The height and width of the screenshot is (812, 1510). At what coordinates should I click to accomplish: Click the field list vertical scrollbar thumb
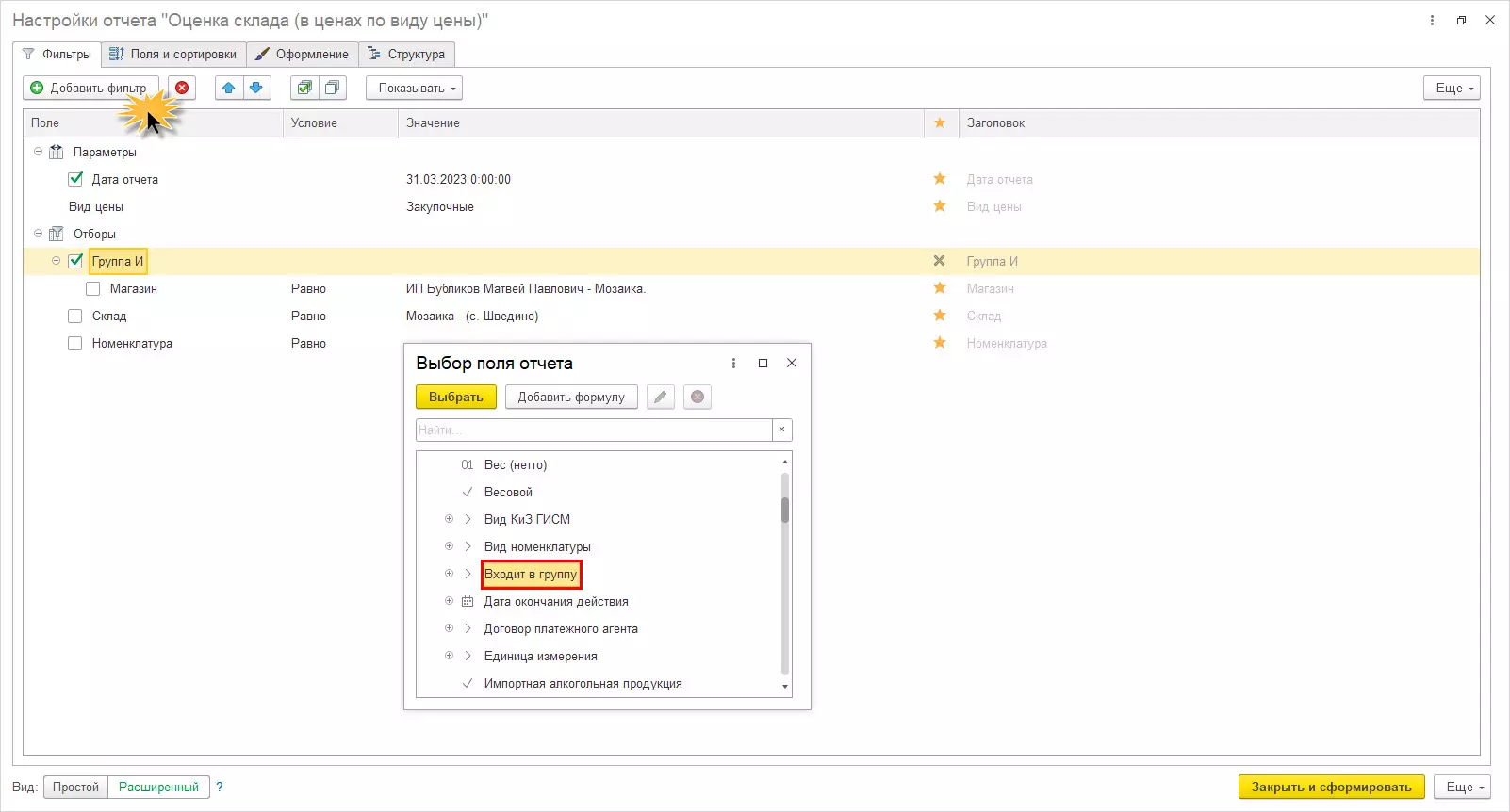pos(785,510)
